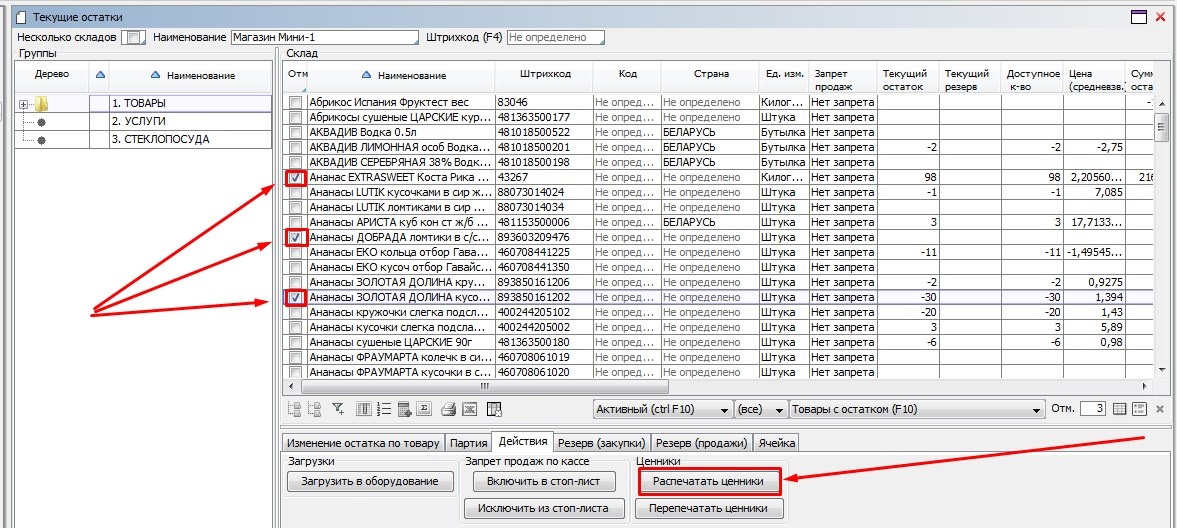
Task: Click the yellow folder icon in the groups tree
Action: click(41, 103)
